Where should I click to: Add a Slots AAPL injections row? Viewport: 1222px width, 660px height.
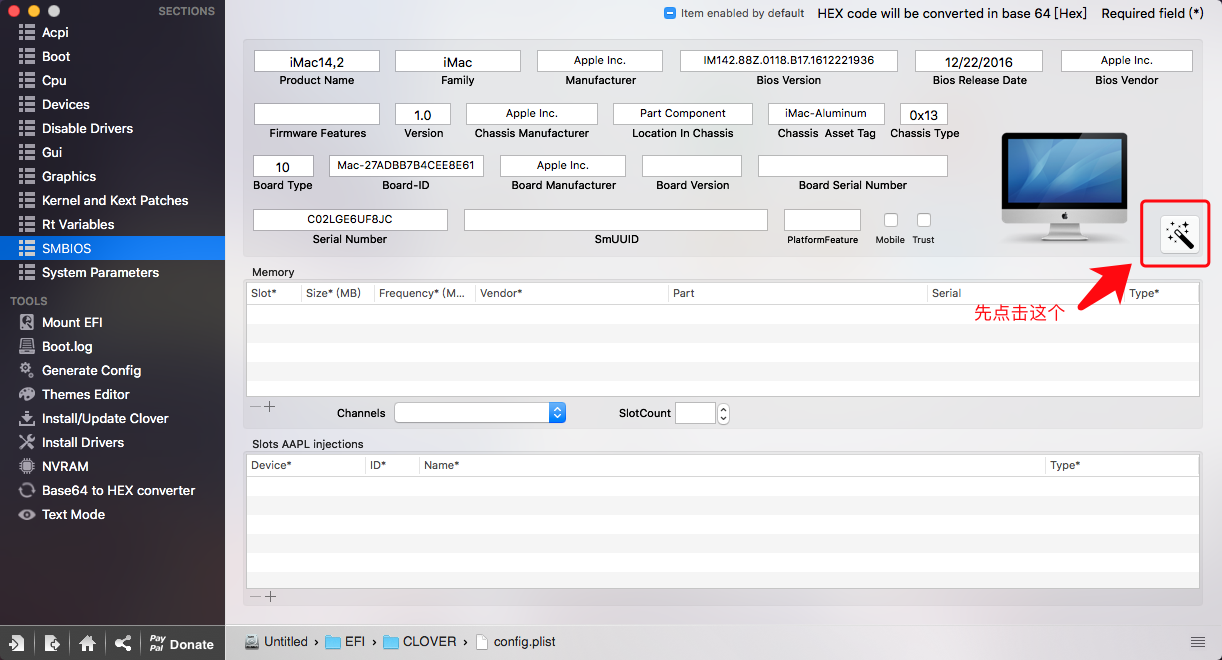(x=270, y=597)
